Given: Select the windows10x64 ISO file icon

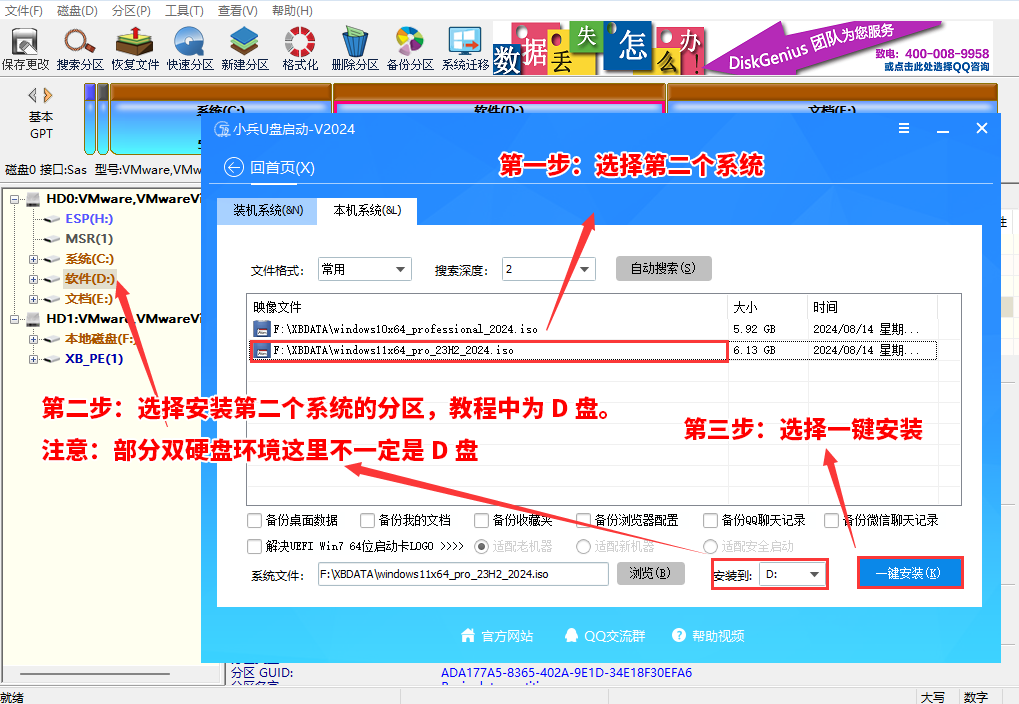Looking at the screenshot, I should click(261, 329).
